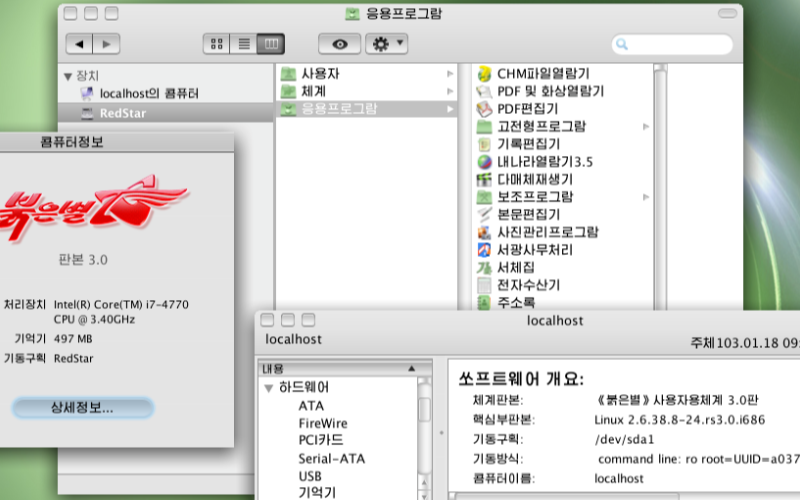Go back in the file browser
800x500 pixels.
point(79,44)
